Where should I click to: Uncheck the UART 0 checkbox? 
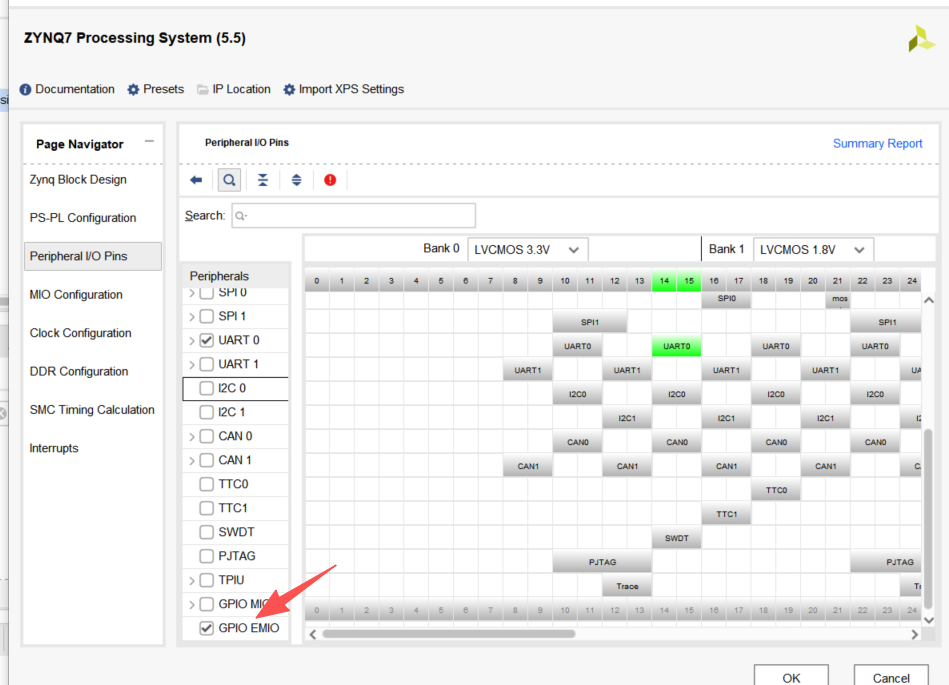(206, 340)
